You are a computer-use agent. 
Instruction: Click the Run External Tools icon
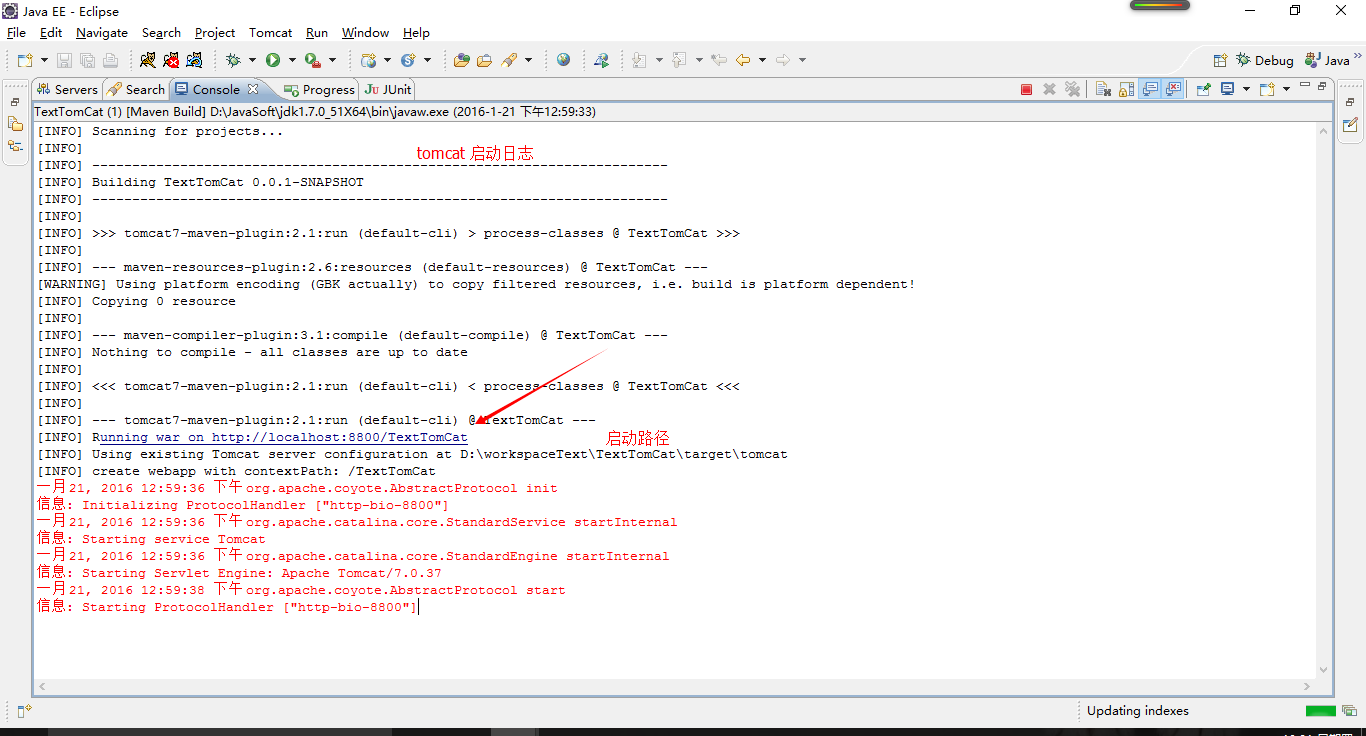(313, 60)
